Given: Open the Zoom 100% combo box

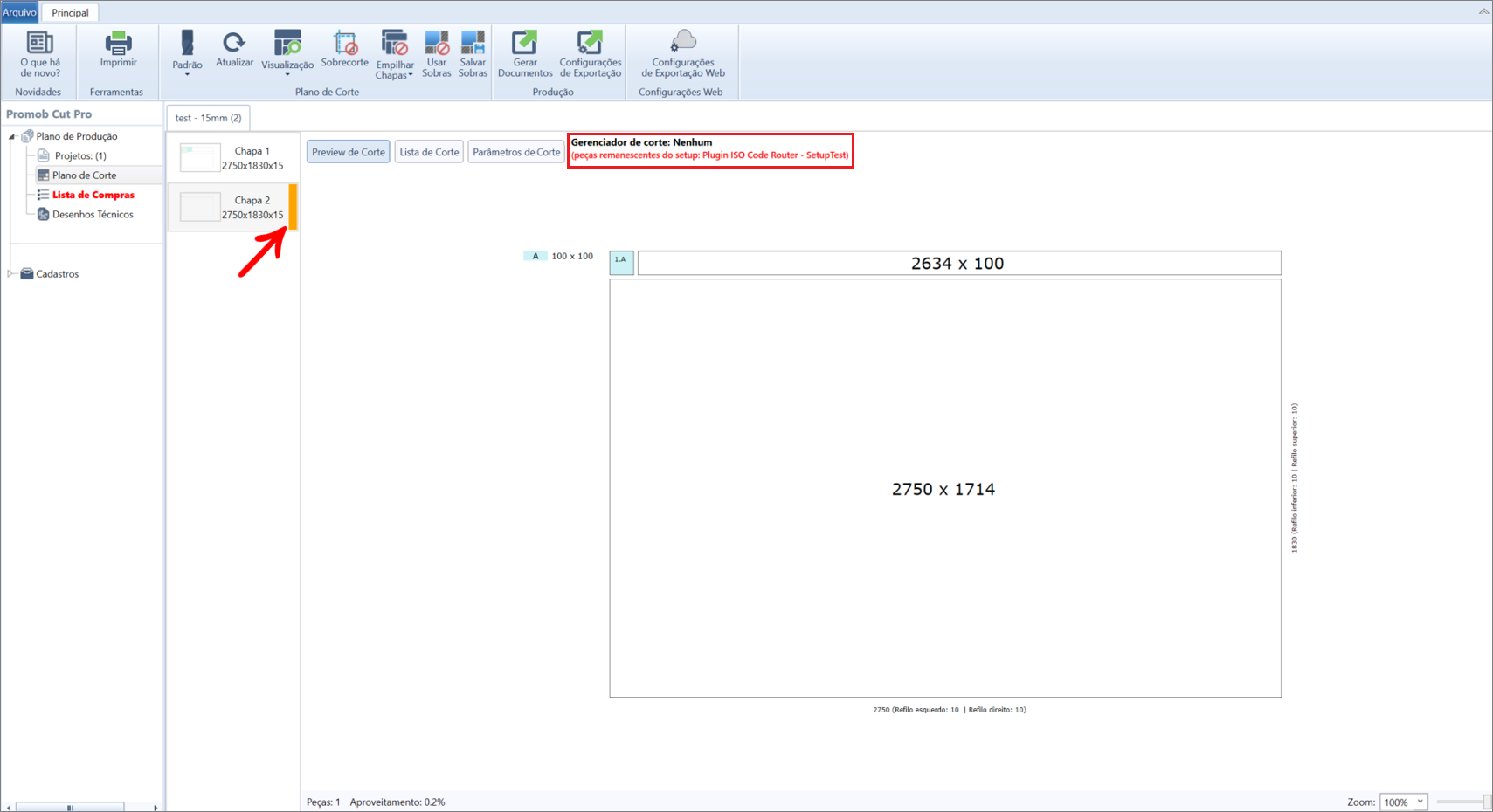Looking at the screenshot, I should tap(1404, 802).
